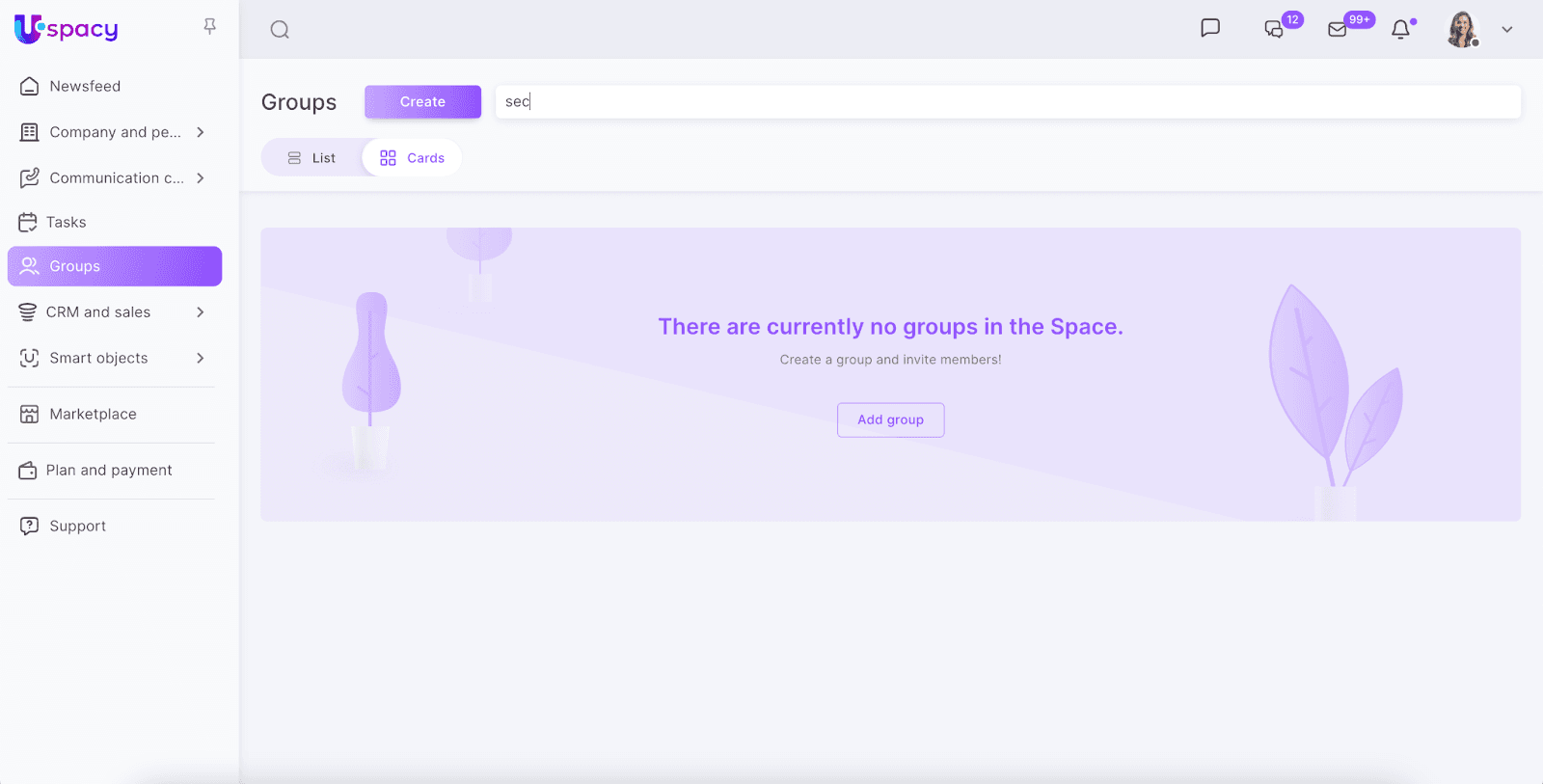This screenshot has width=1543, height=784.
Task: Open the mail icon with 99+ badge
Action: (1338, 29)
